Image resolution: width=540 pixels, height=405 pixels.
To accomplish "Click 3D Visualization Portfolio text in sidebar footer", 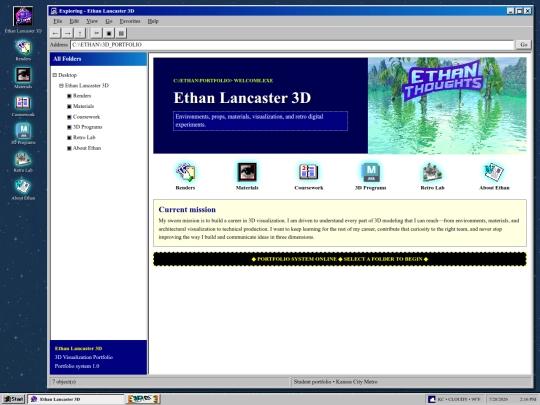I will coord(84,357).
